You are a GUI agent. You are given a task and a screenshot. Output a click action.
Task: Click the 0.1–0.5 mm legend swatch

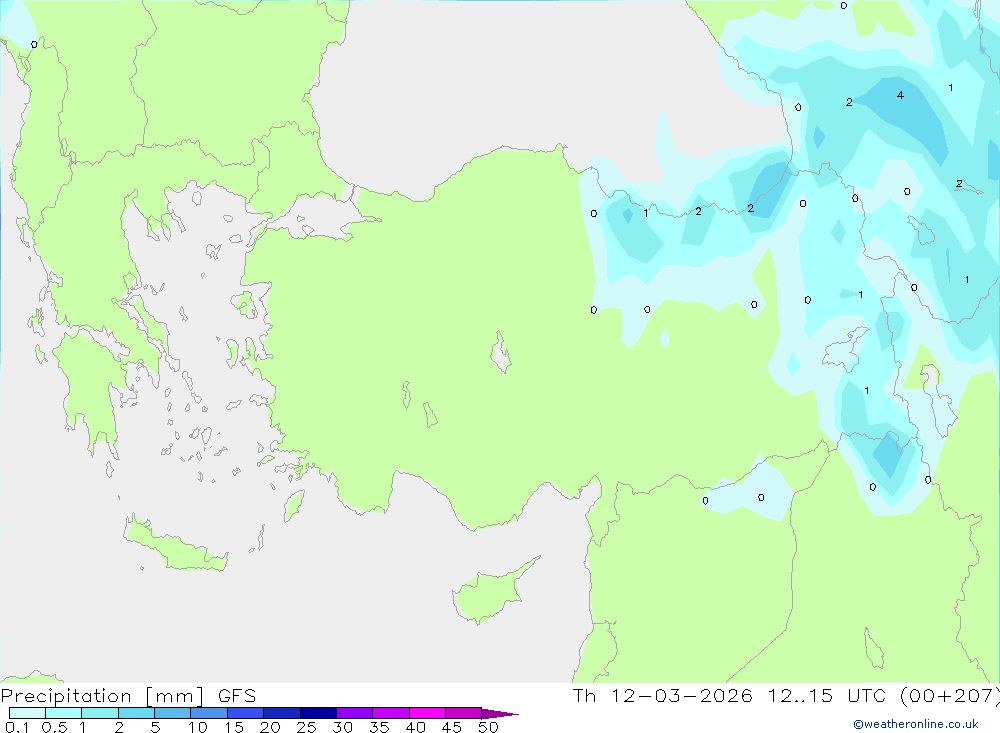click(x=27, y=713)
